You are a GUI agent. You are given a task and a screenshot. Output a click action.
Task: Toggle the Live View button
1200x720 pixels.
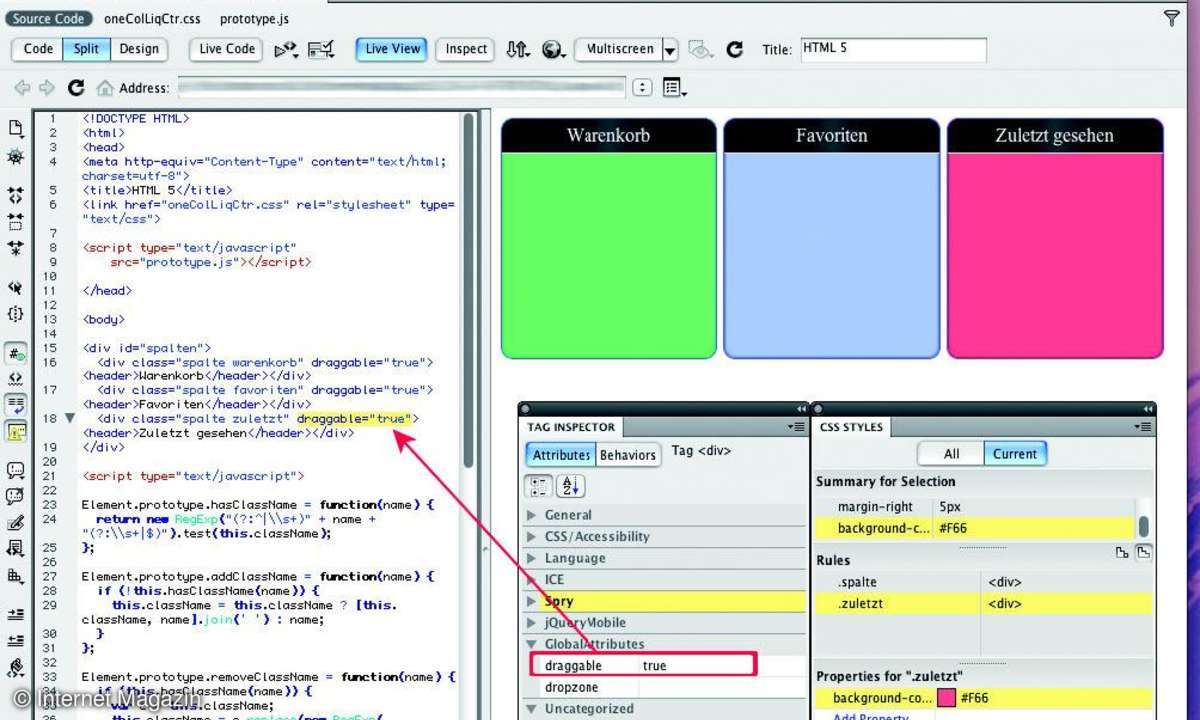392,49
